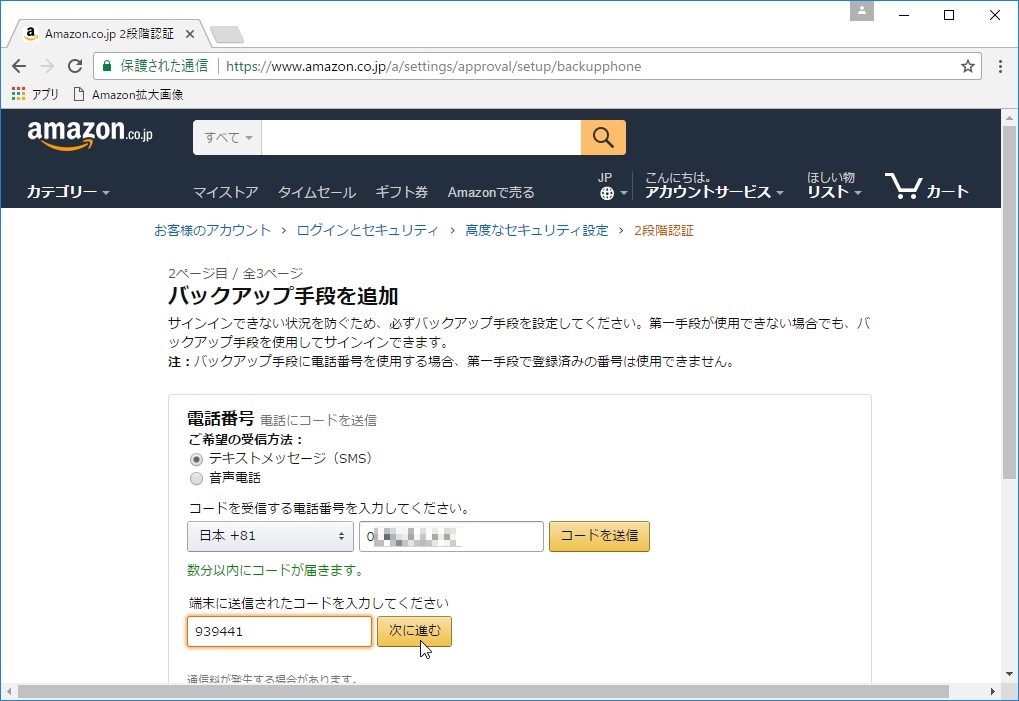The width and height of the screenshot is (1019, 701).
Task: Click the Amazon.co.jp logo
Action: tap(88, 135)
